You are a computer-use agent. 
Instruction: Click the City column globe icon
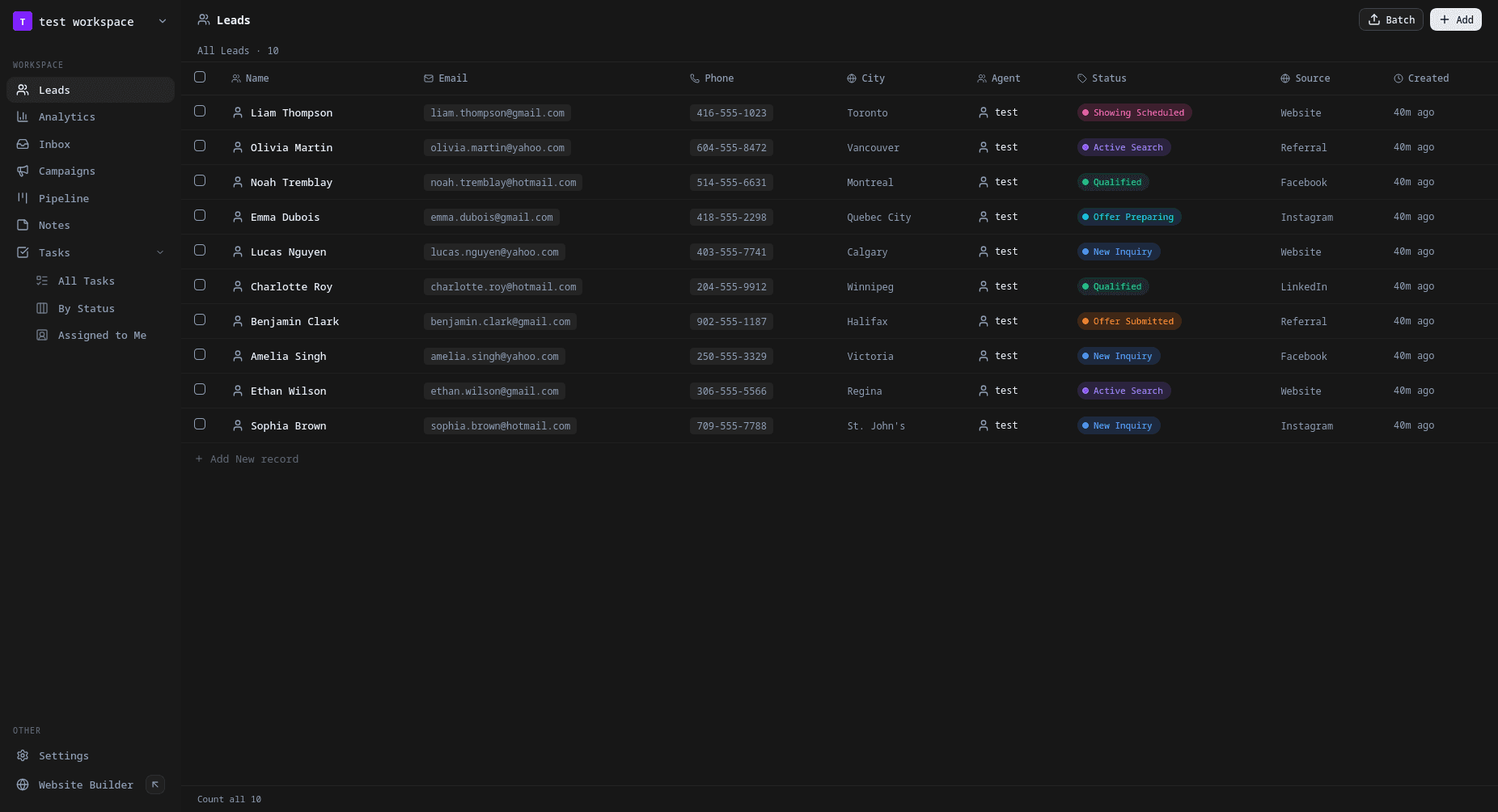[852, 78]
